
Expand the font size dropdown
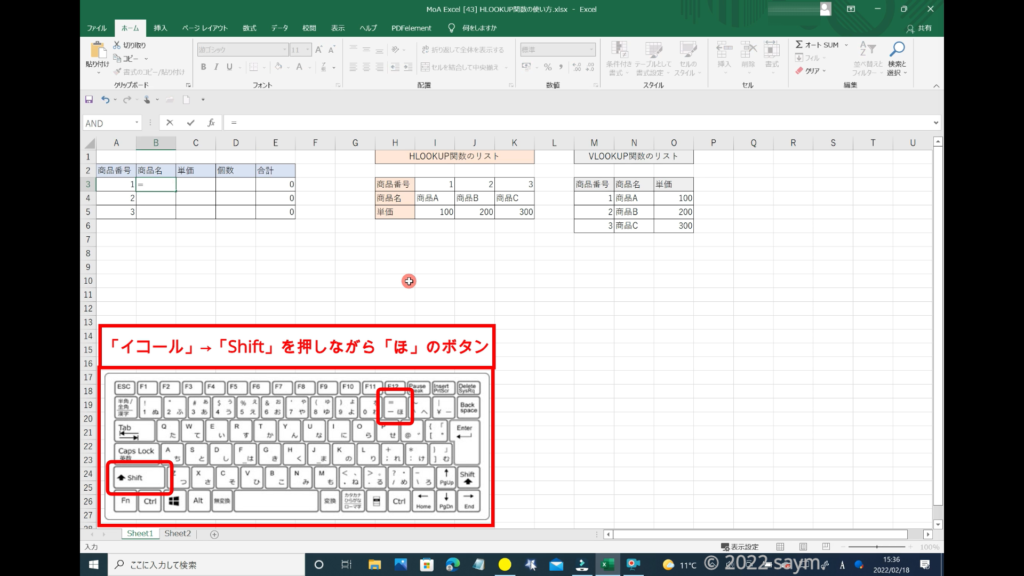[309, 49]
